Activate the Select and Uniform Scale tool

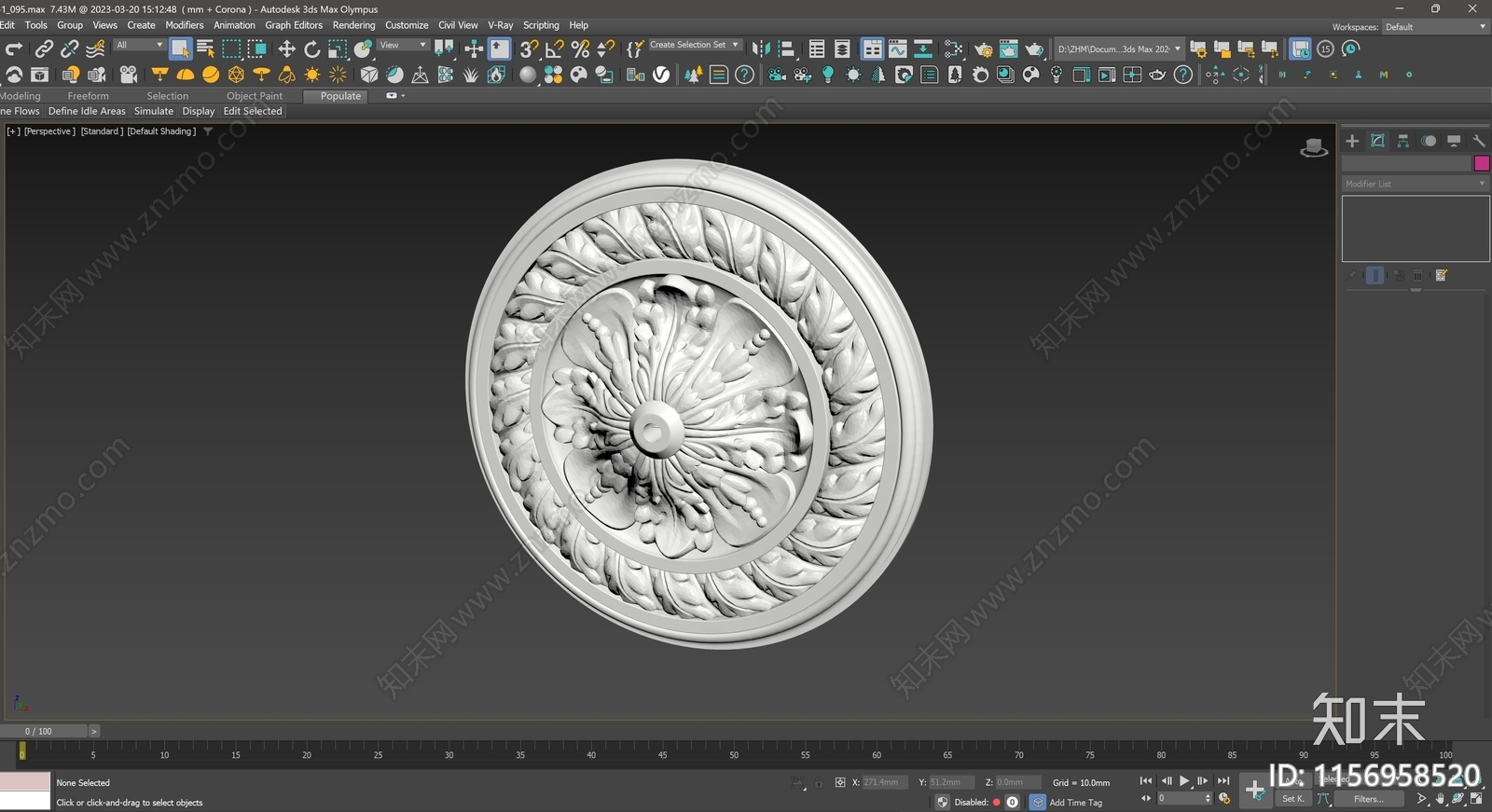pyautogui.click(x=338, y=48)
